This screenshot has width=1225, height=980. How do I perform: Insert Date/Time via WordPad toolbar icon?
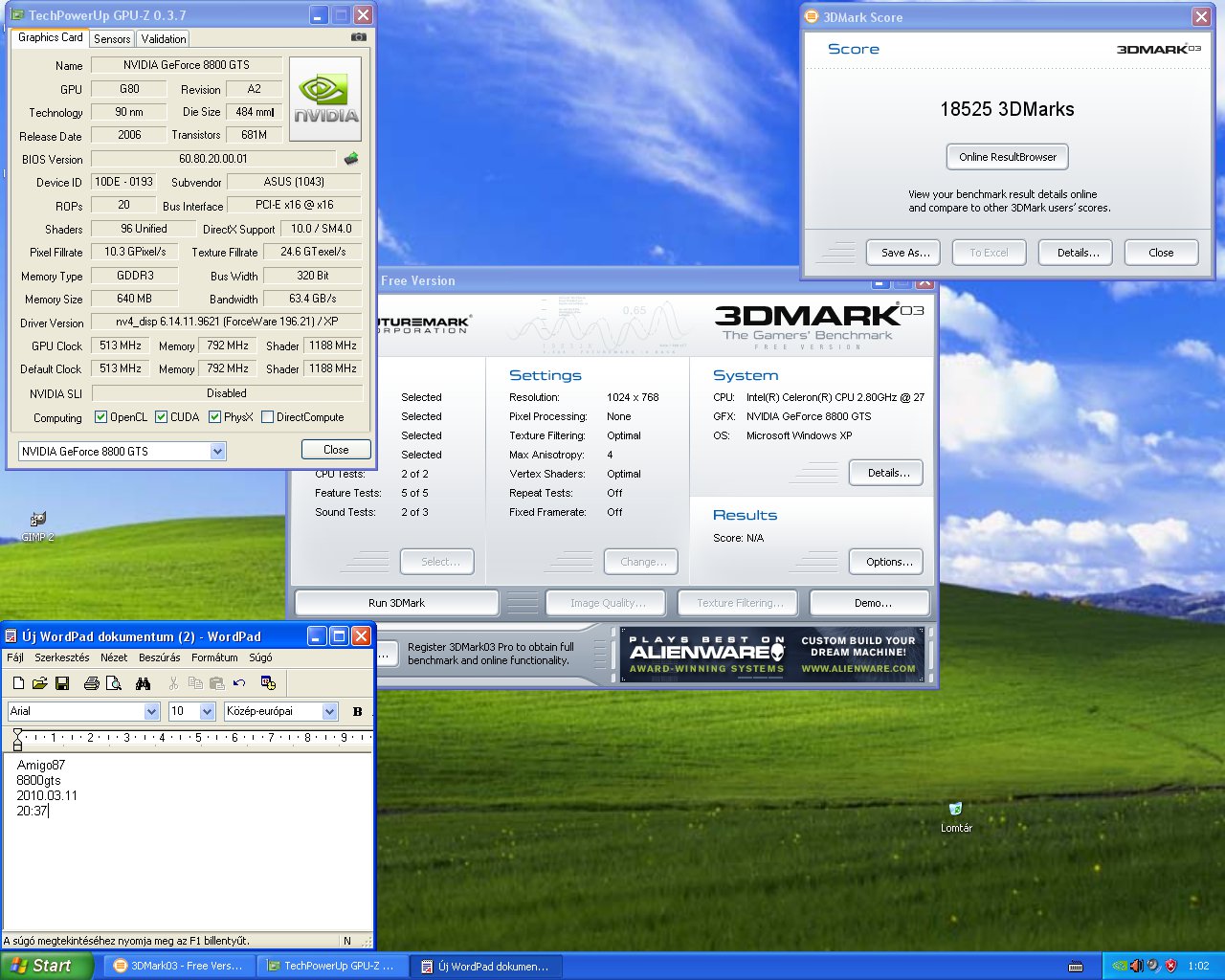click(x=268, y=683)
